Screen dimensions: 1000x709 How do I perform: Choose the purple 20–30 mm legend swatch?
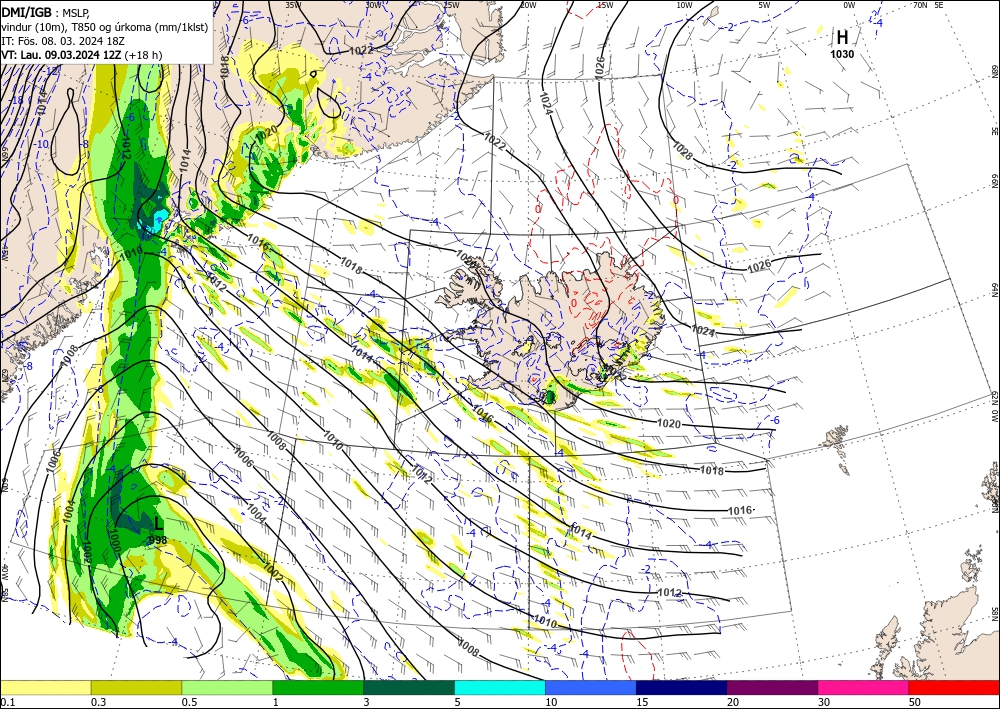coord(772,687)
